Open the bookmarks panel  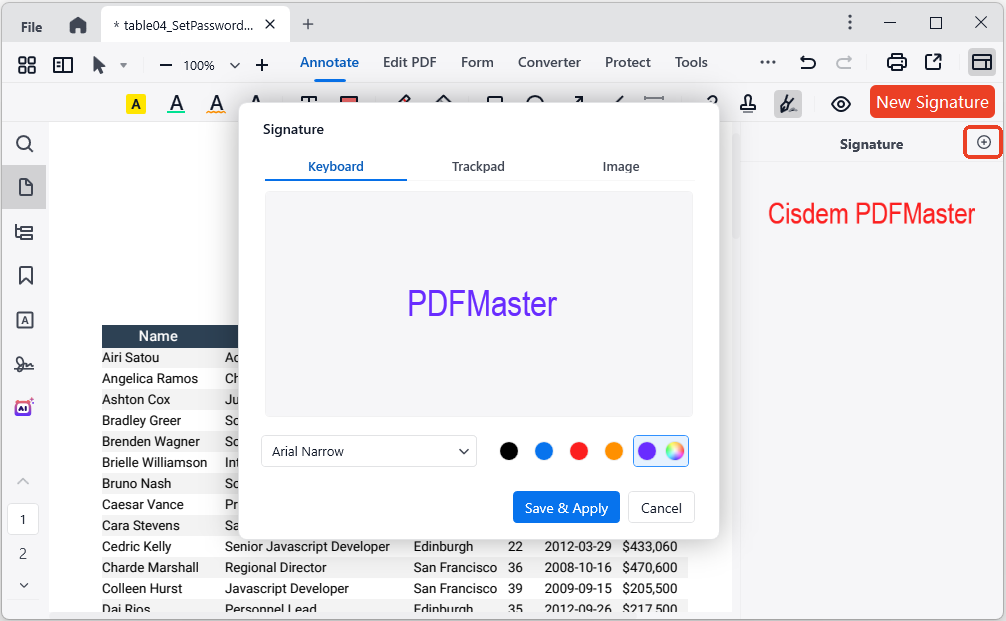click(x=24, y=275)
